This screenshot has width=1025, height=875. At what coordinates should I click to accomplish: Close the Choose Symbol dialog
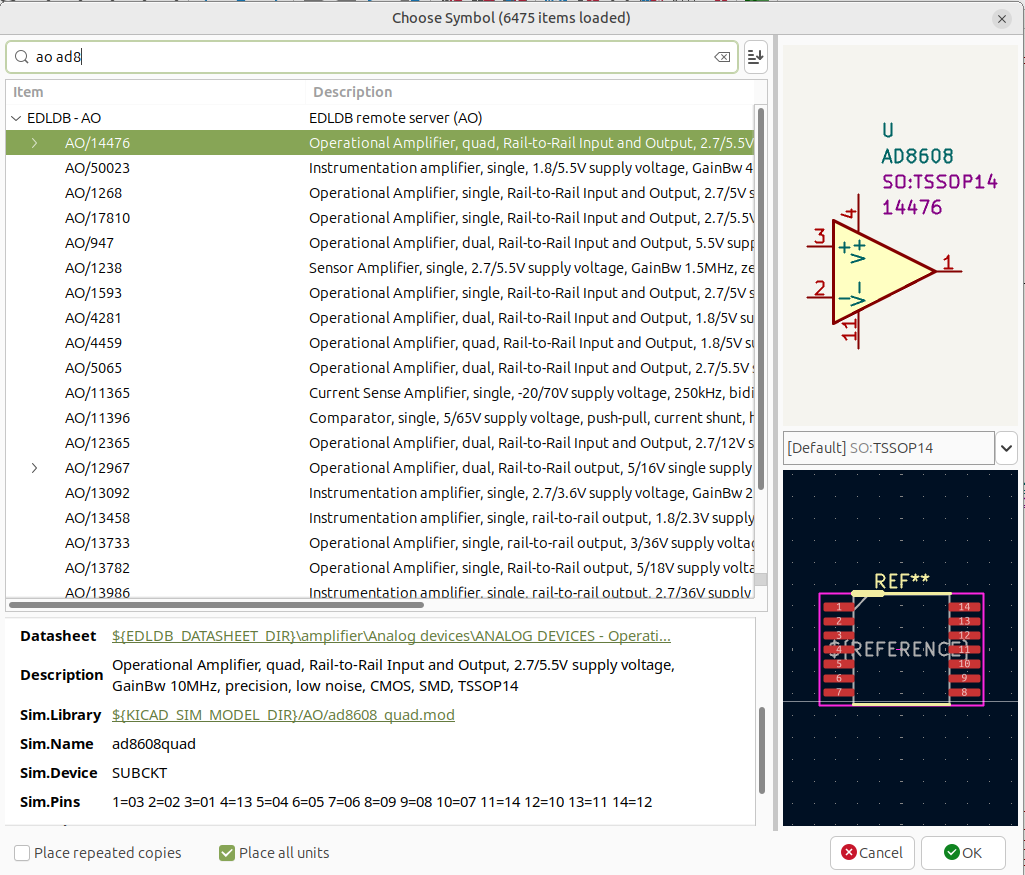click(1001, 18)
